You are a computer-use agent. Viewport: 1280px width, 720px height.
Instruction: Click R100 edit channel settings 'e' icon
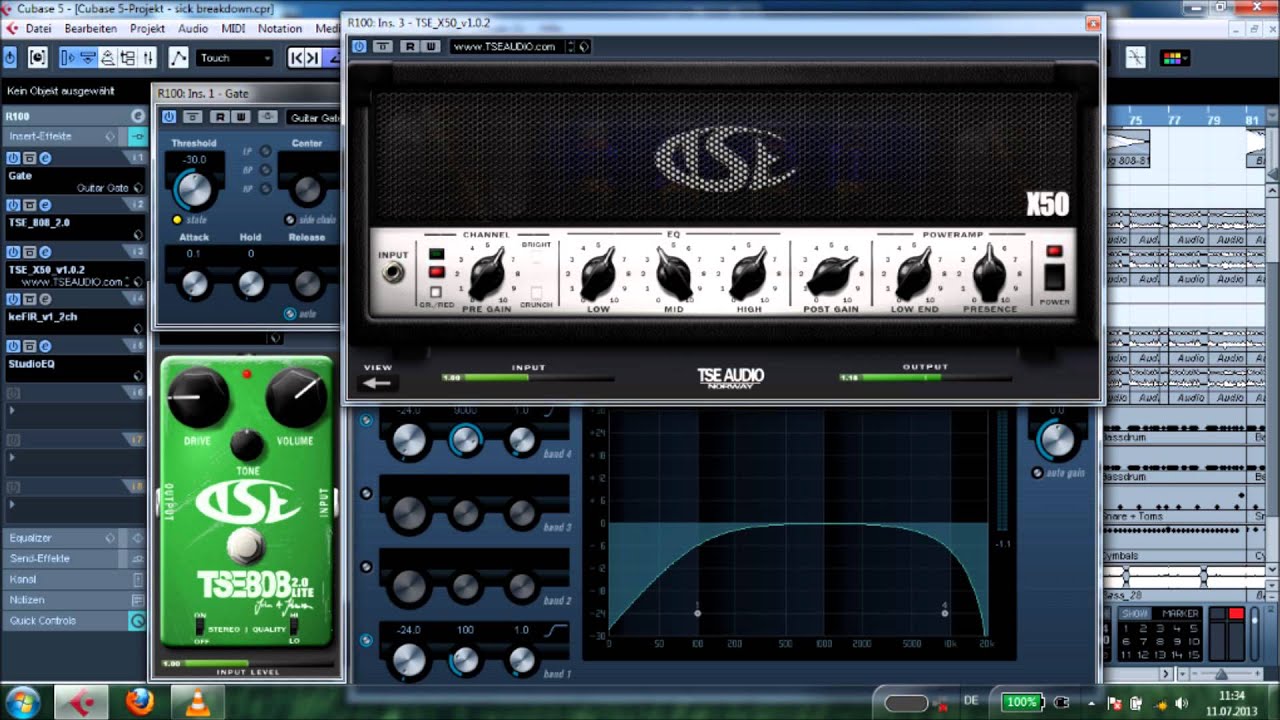click(138, 116)
